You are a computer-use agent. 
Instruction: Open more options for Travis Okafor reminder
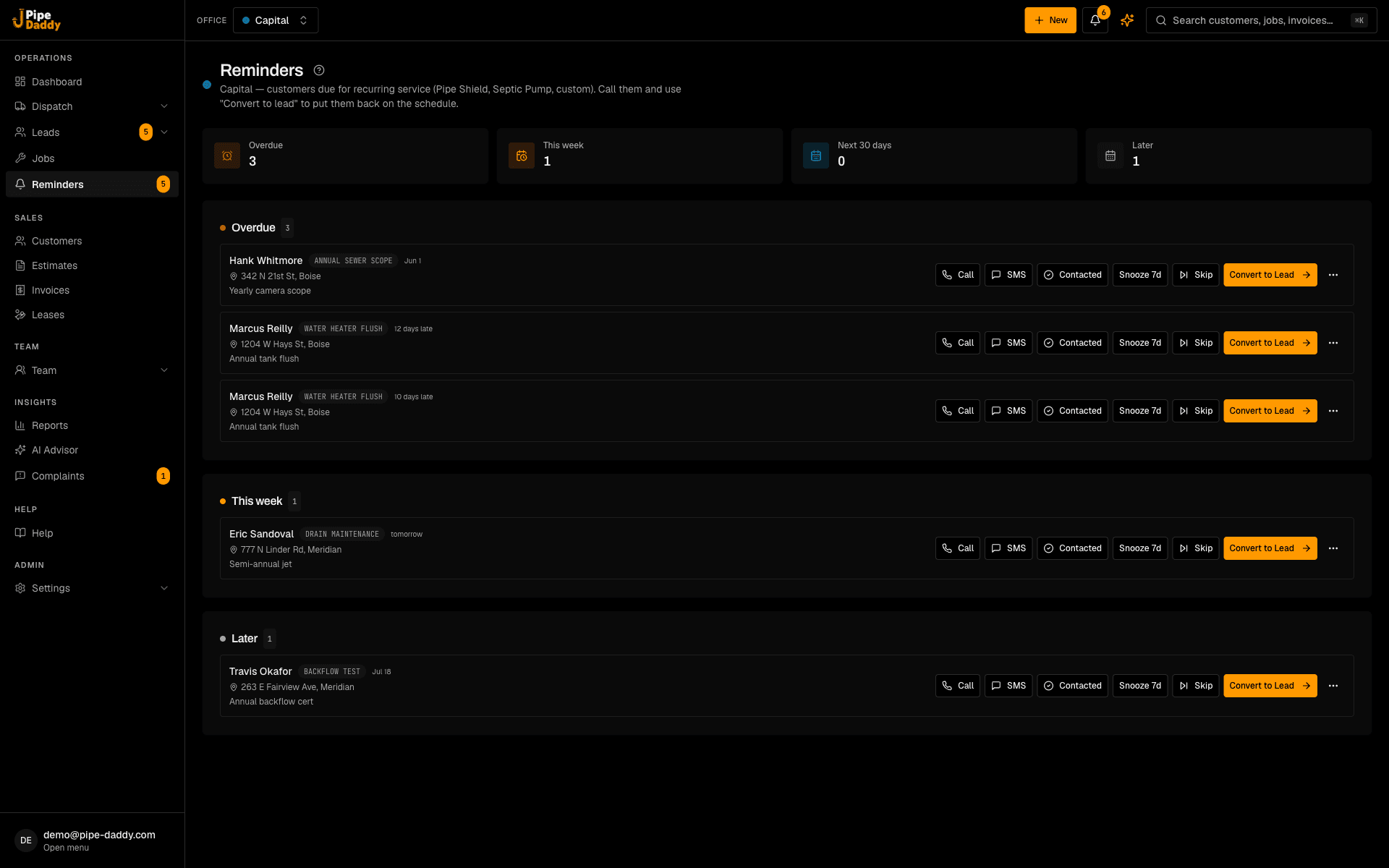[x=1333, y=686]
